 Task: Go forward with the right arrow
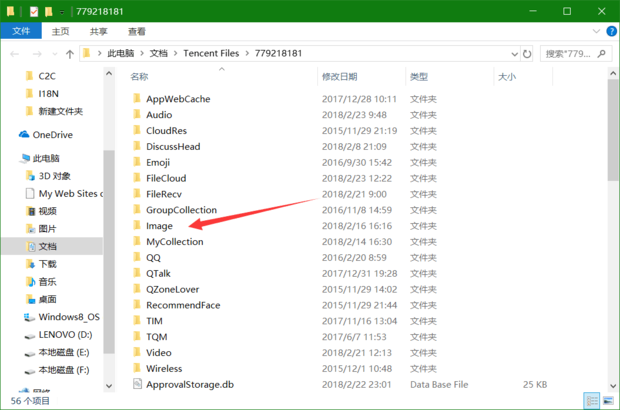pos(37,54)
